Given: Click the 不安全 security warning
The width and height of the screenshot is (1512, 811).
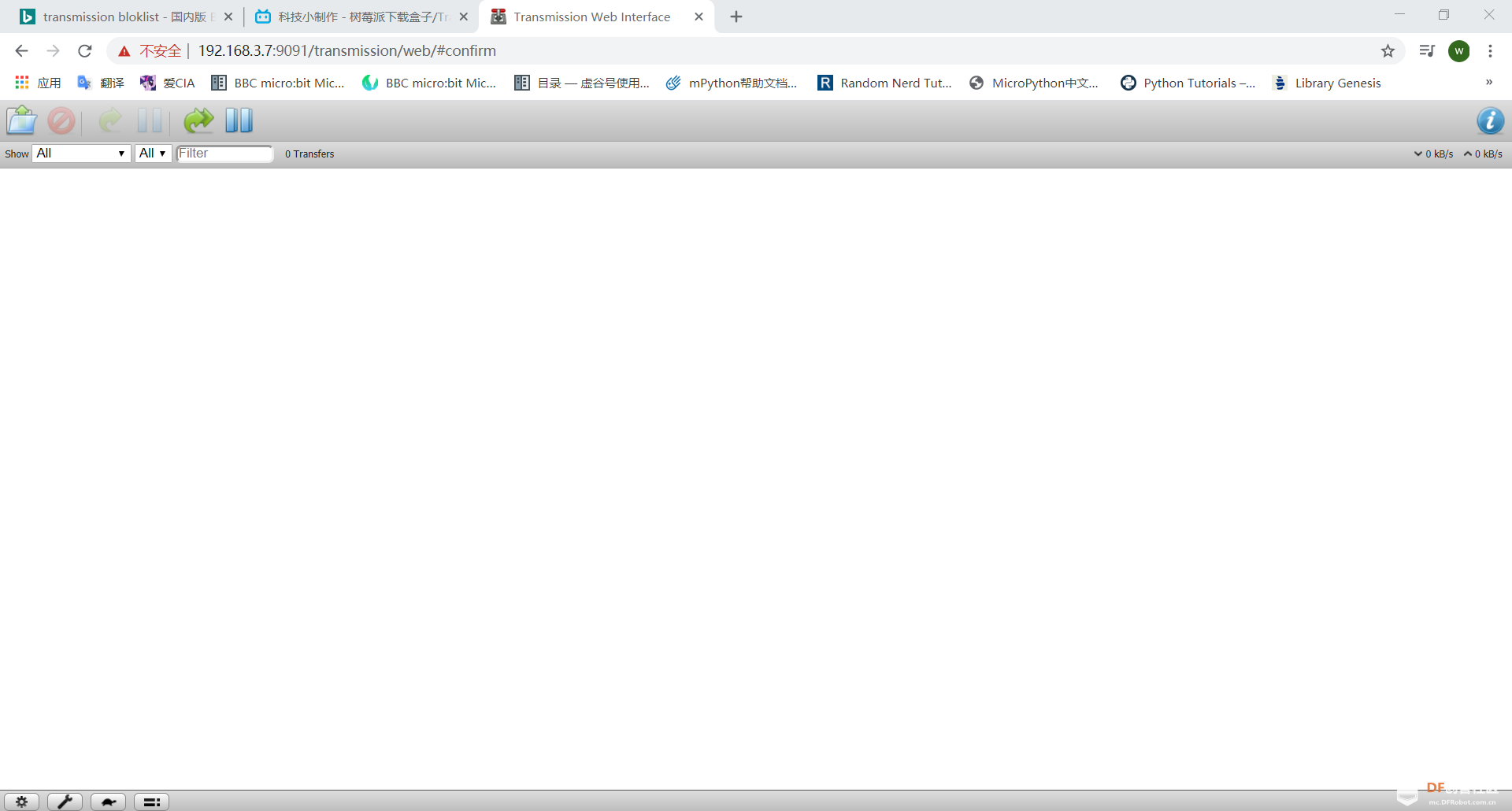Looking at the screenshot, I should 150,51.
